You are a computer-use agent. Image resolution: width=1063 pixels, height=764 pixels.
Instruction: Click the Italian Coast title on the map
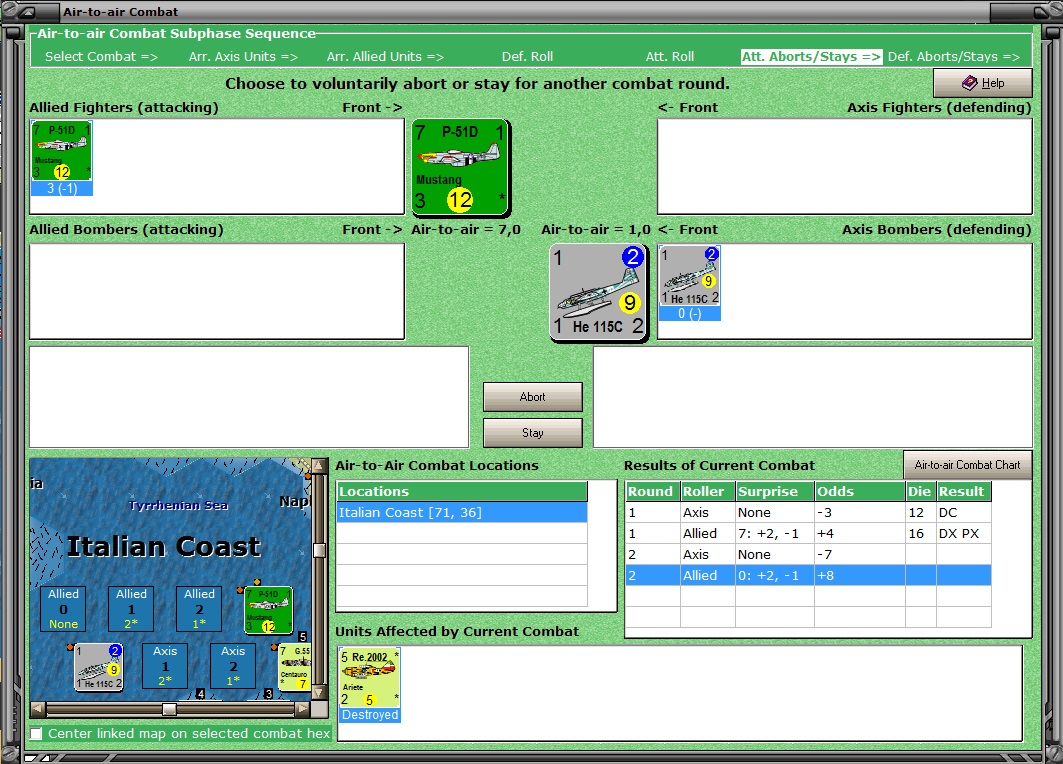tap(163, 546)
